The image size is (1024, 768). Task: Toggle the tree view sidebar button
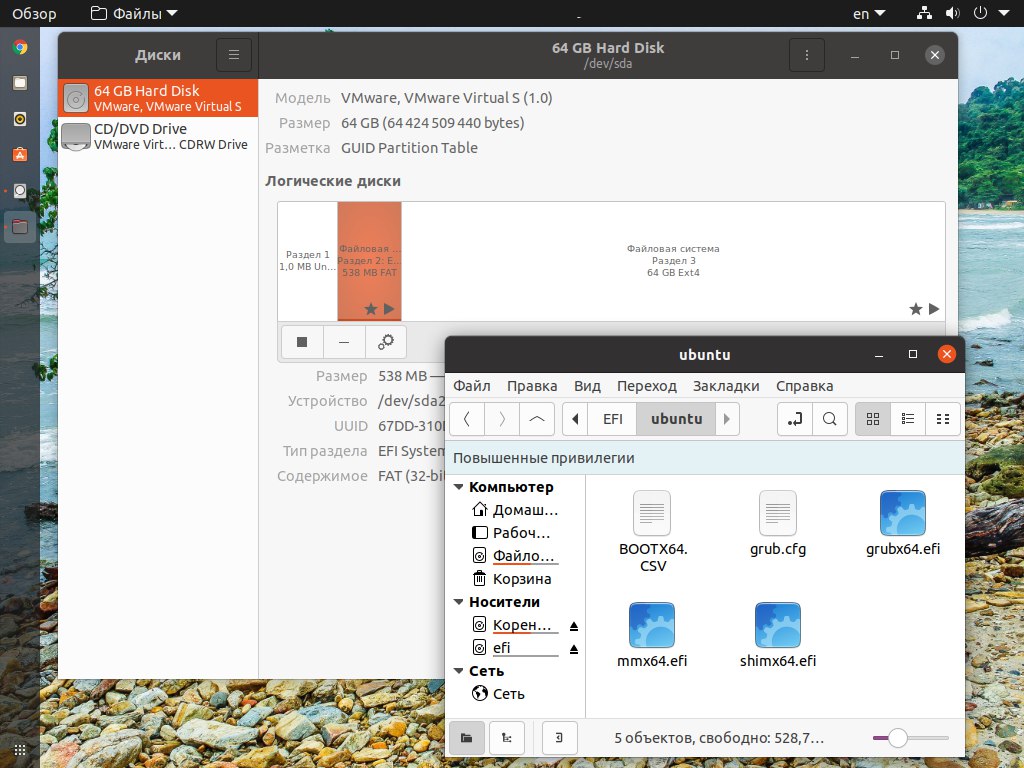(506, 737)
